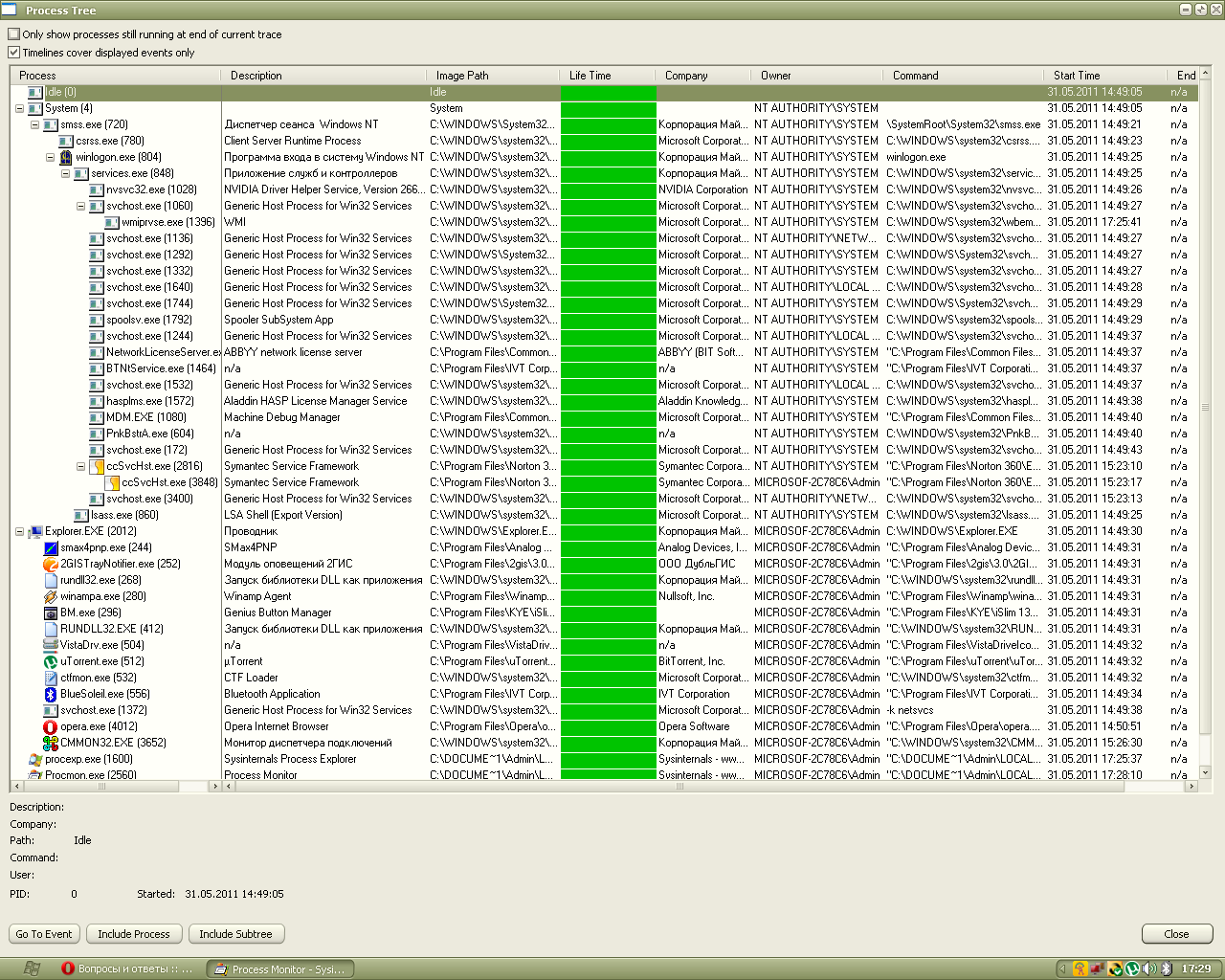The width and height of the screenshot is (1225, 980).
Task: Close the Process Tree dialog via Close button
Action: tap(1177, 934)
